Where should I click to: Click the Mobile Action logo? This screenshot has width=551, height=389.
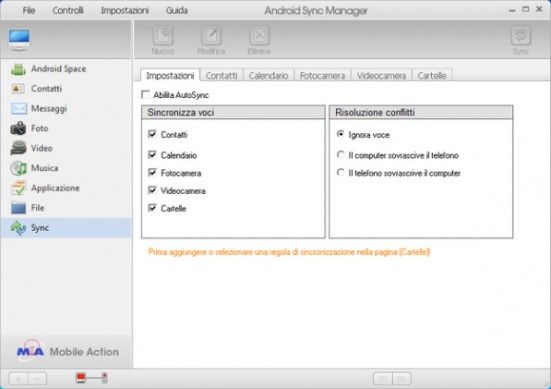click(68, 351)
